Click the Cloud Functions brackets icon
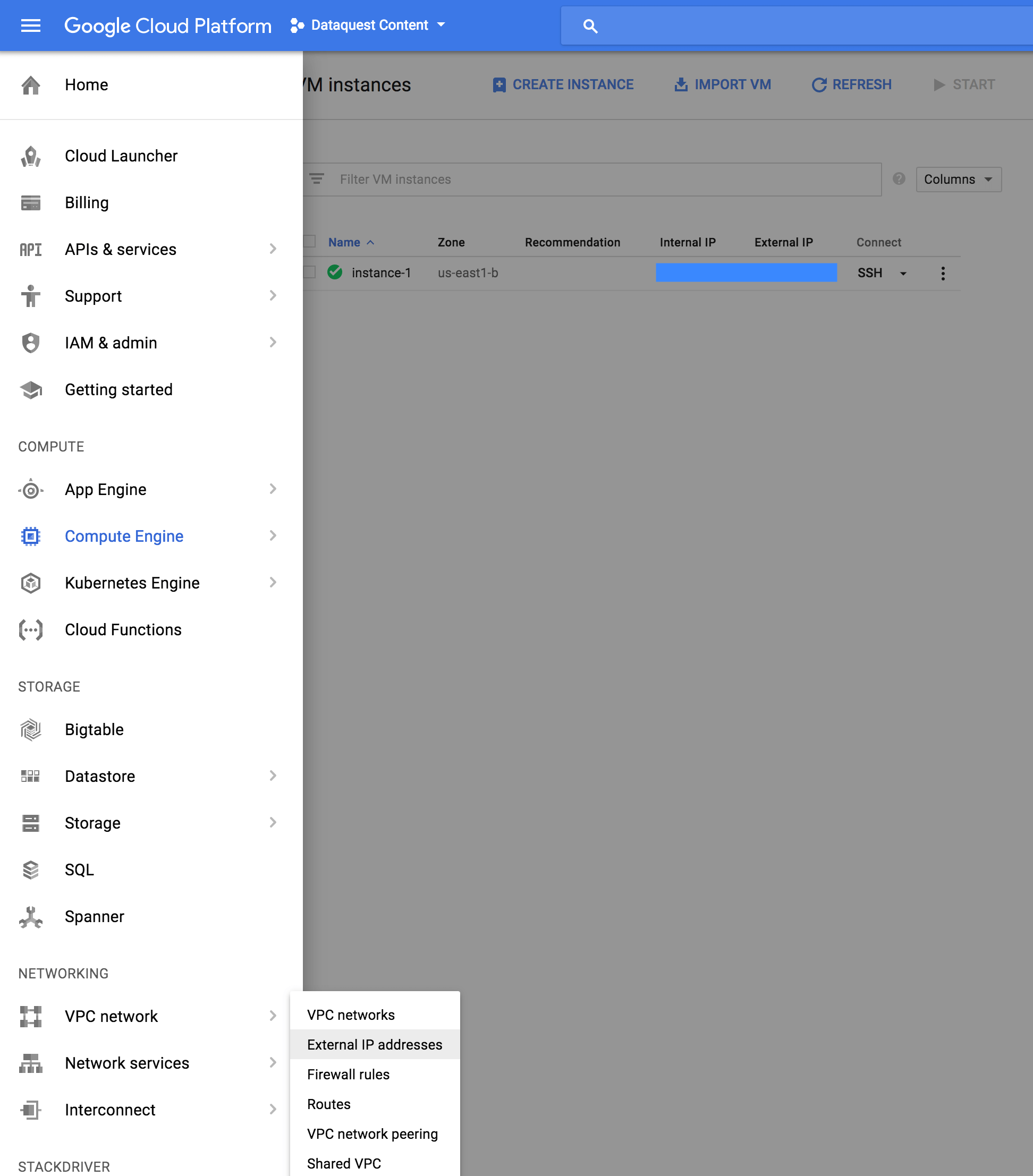The width and height of the screenshot is (1033, 1176). 30,629
